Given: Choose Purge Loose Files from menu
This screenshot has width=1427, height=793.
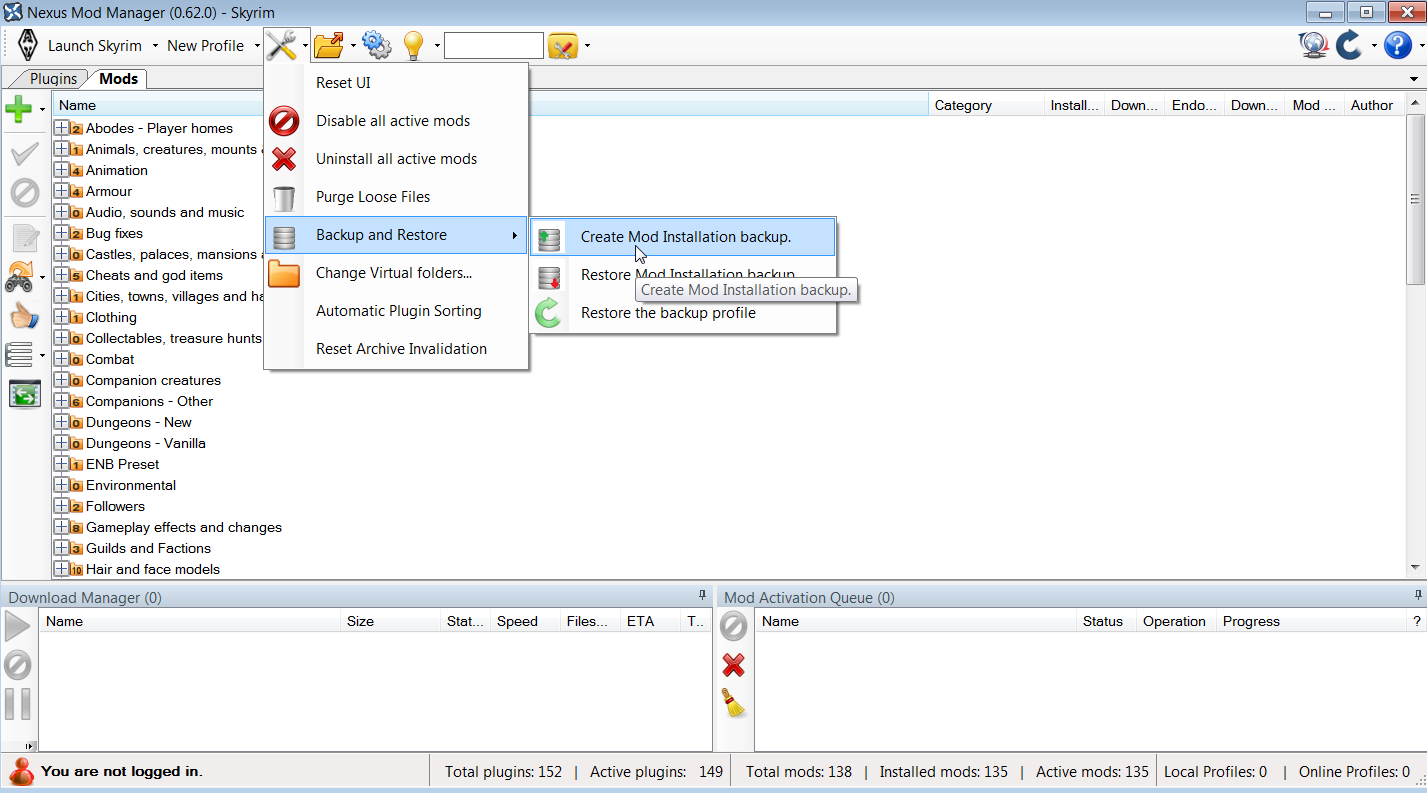Looking at the screenshot, I should [372, 197].
